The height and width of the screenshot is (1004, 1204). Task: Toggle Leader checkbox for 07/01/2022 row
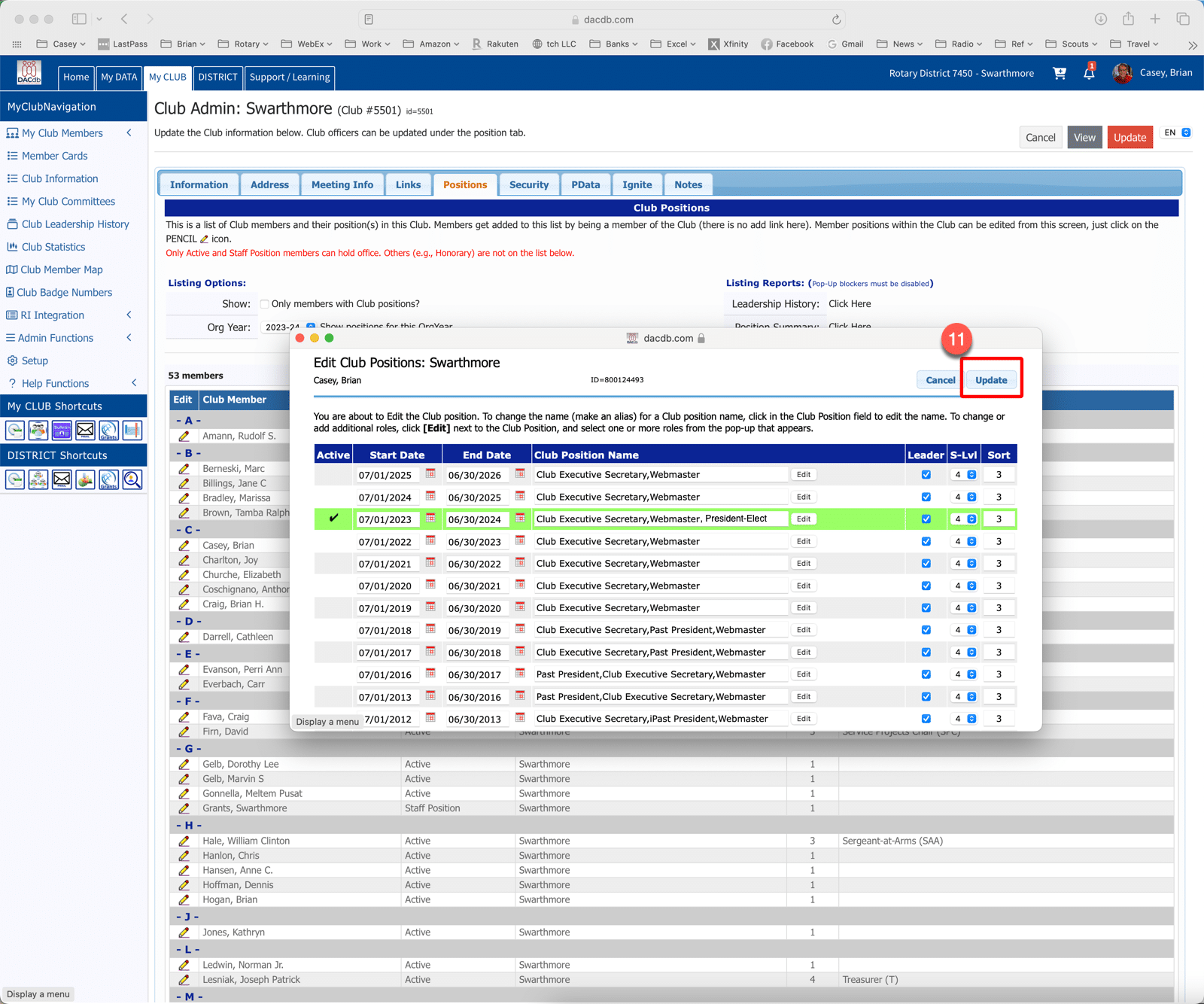926,541
